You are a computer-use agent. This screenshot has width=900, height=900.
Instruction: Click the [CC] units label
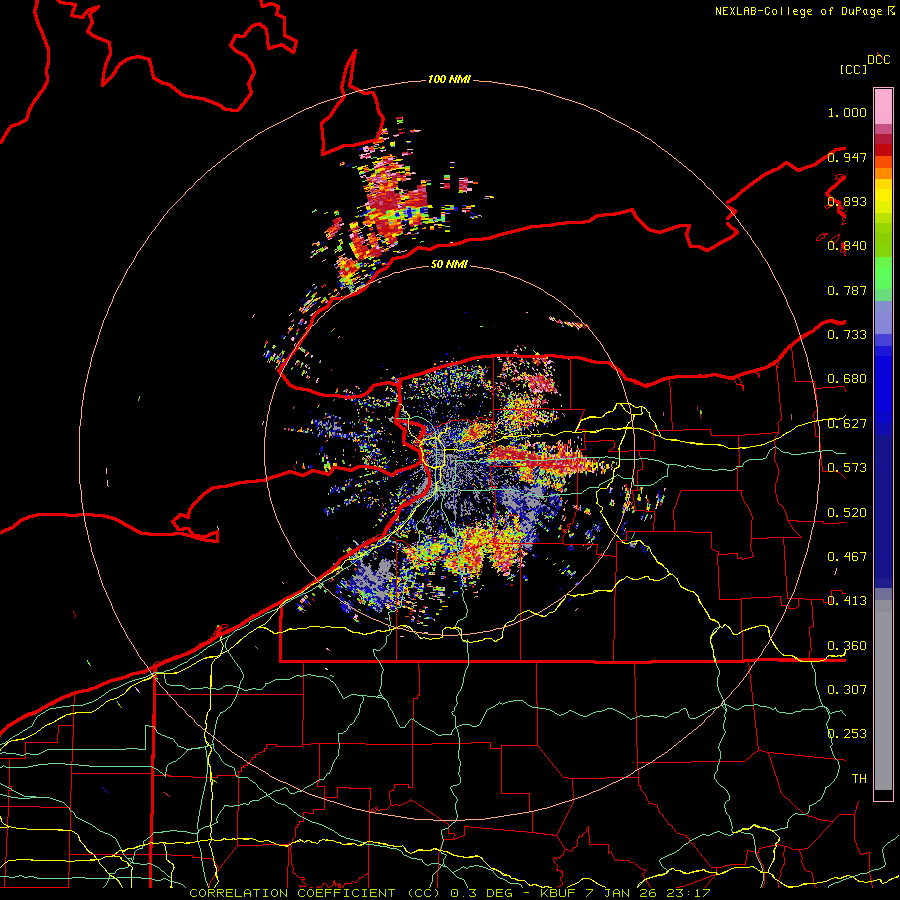coord(853,69)
